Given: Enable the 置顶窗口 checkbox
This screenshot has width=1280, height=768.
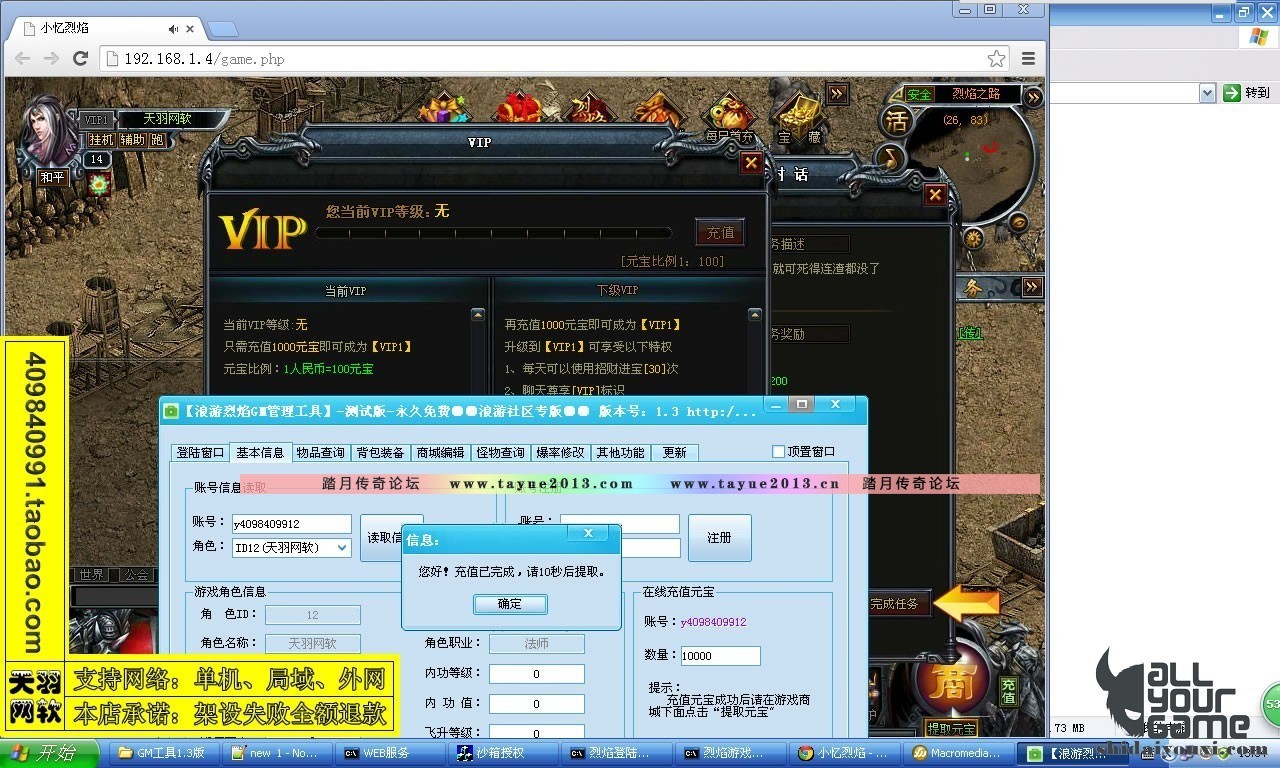Looking at the screenshot, I should 779,452.
